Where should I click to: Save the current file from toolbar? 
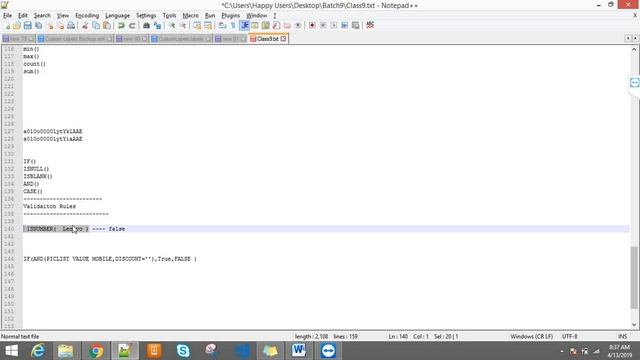[x=27, y=25]
